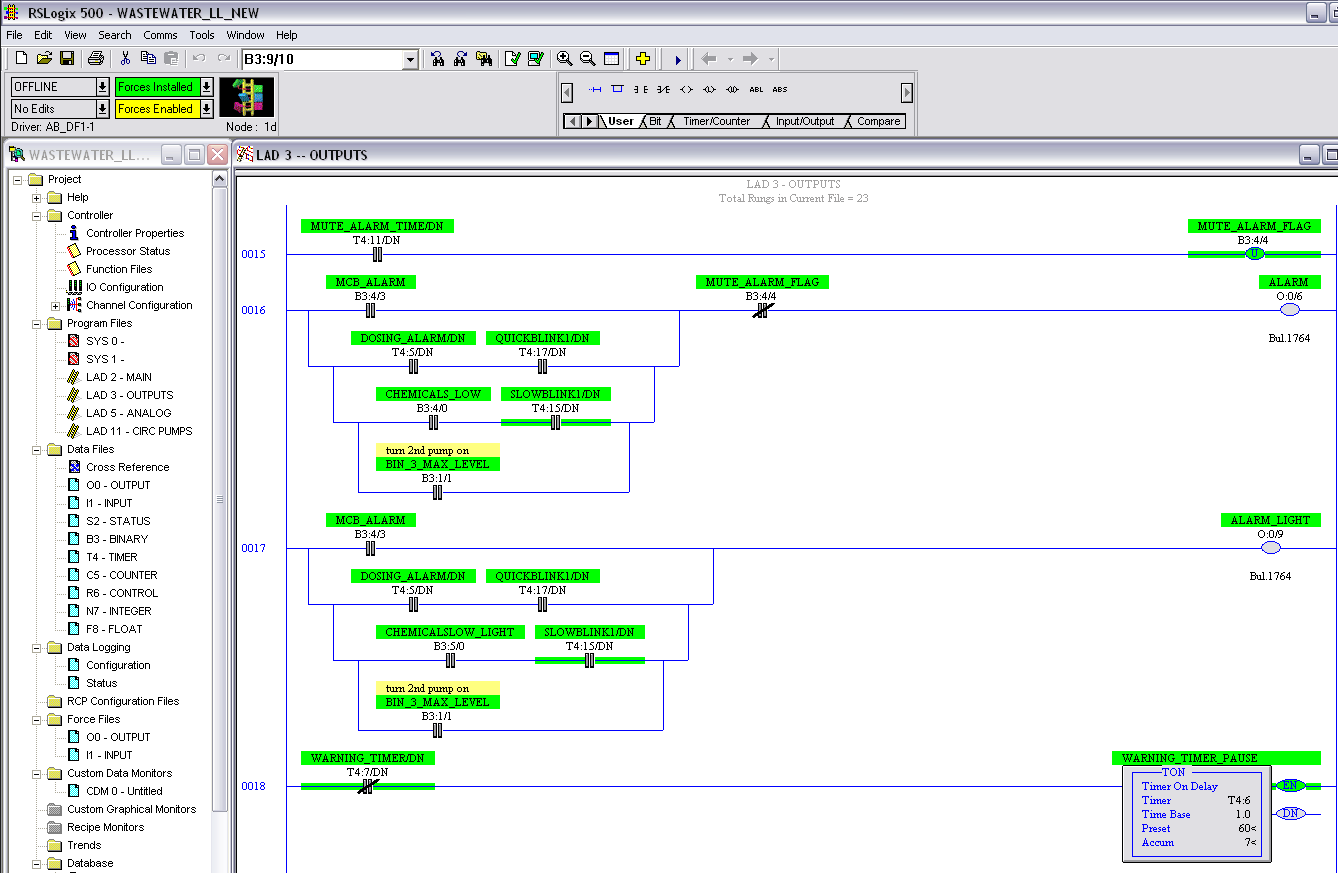Open T4 - TIMER data file
Screen dimensions: 1338x873
click(x=111, y=558)
